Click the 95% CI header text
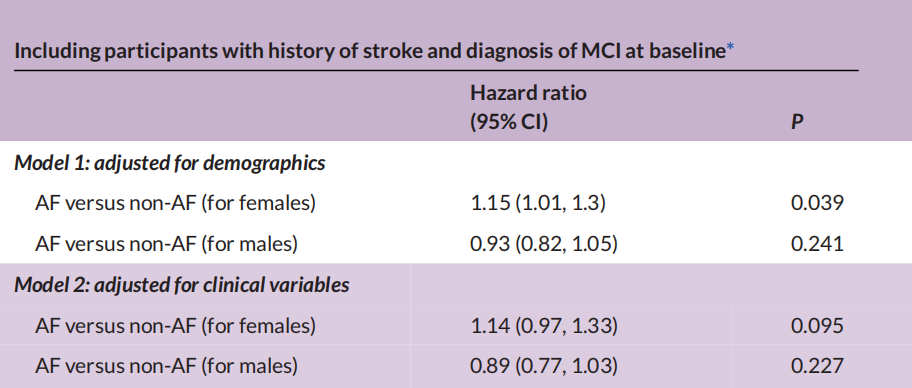912x388 pixels. (x=509, y=122)
